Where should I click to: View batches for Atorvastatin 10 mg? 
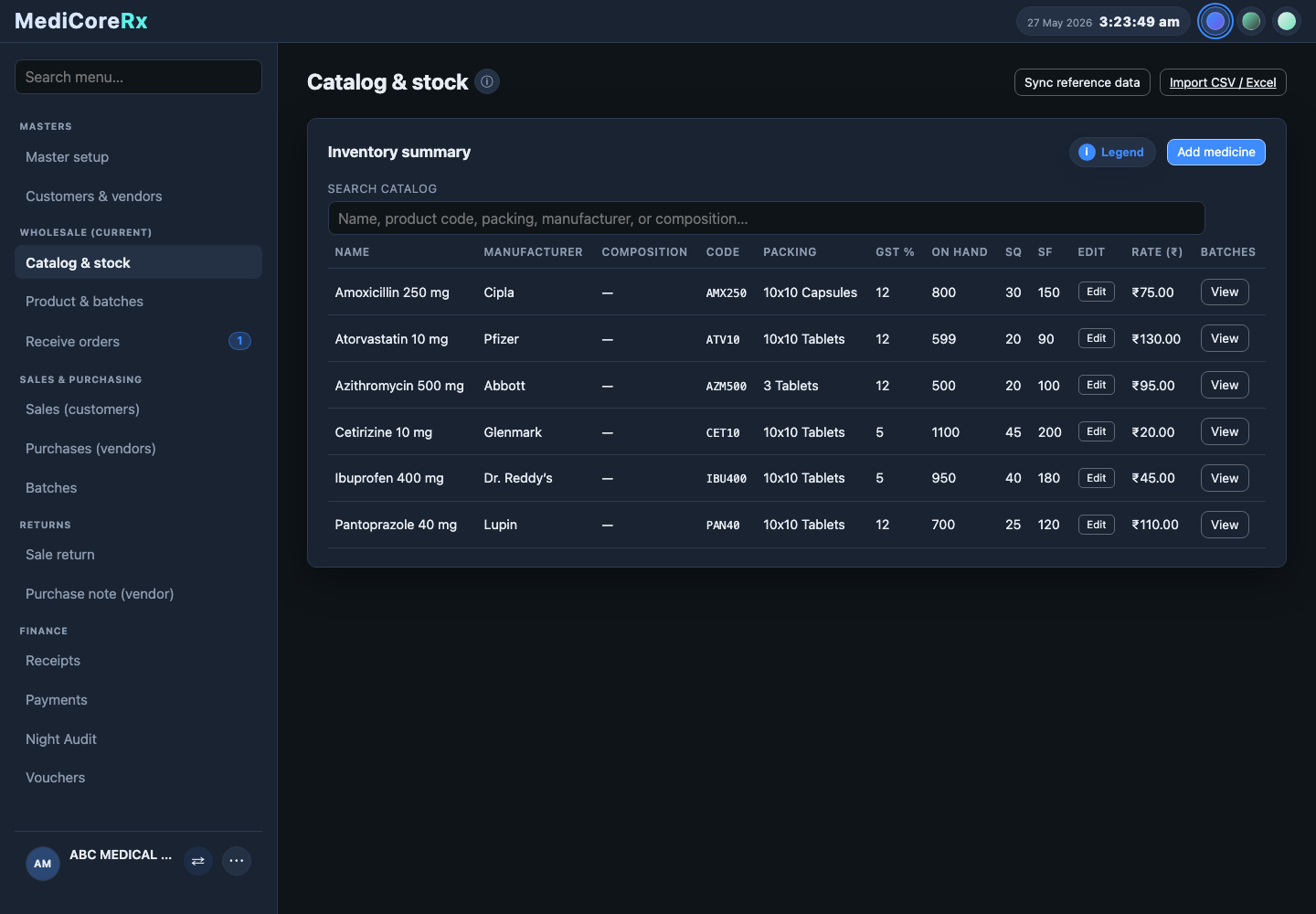[1225, 338]
